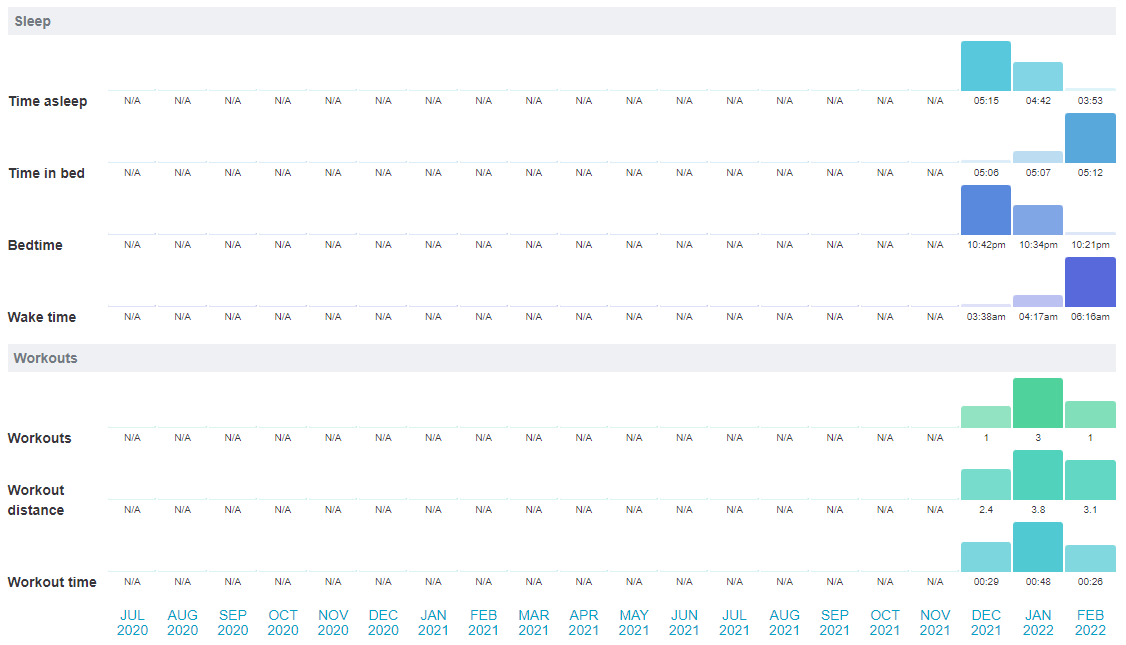Select the Workout distance 2.4 bar
Viewport: 1126px width, 645px height.
[x=985, y=485]
